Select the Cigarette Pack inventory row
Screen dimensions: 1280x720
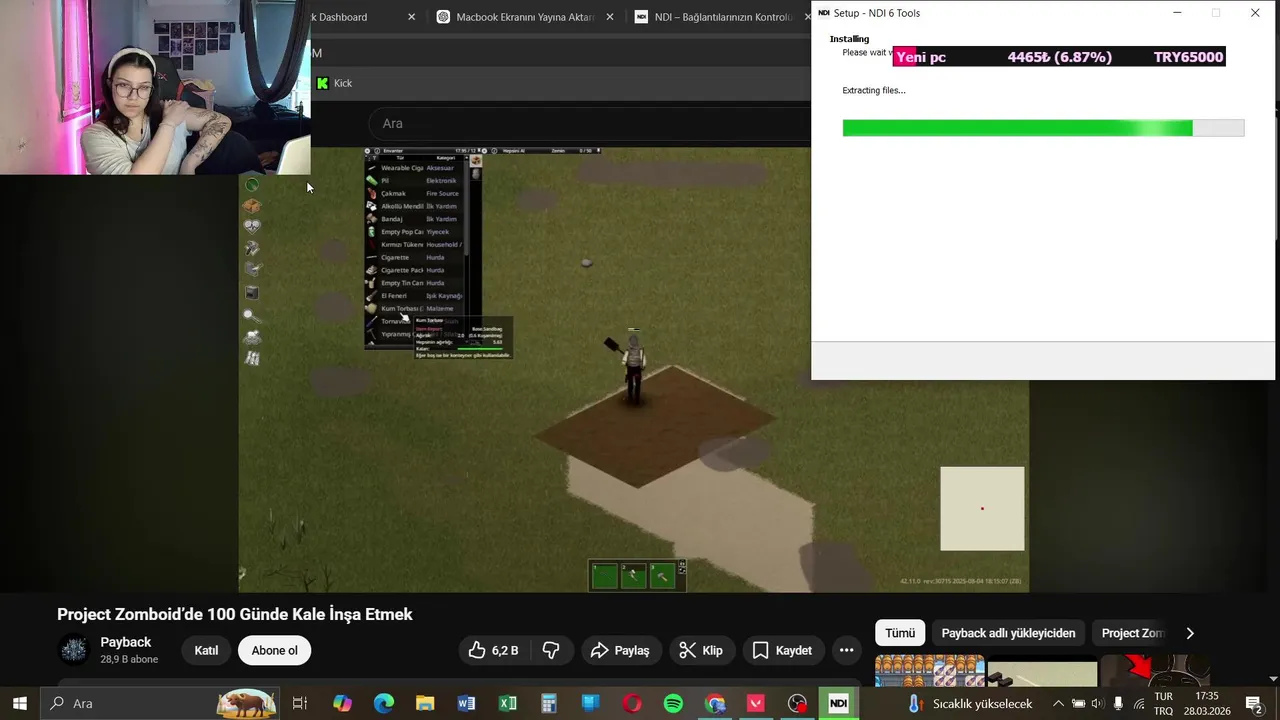click(x=415, y=270)
